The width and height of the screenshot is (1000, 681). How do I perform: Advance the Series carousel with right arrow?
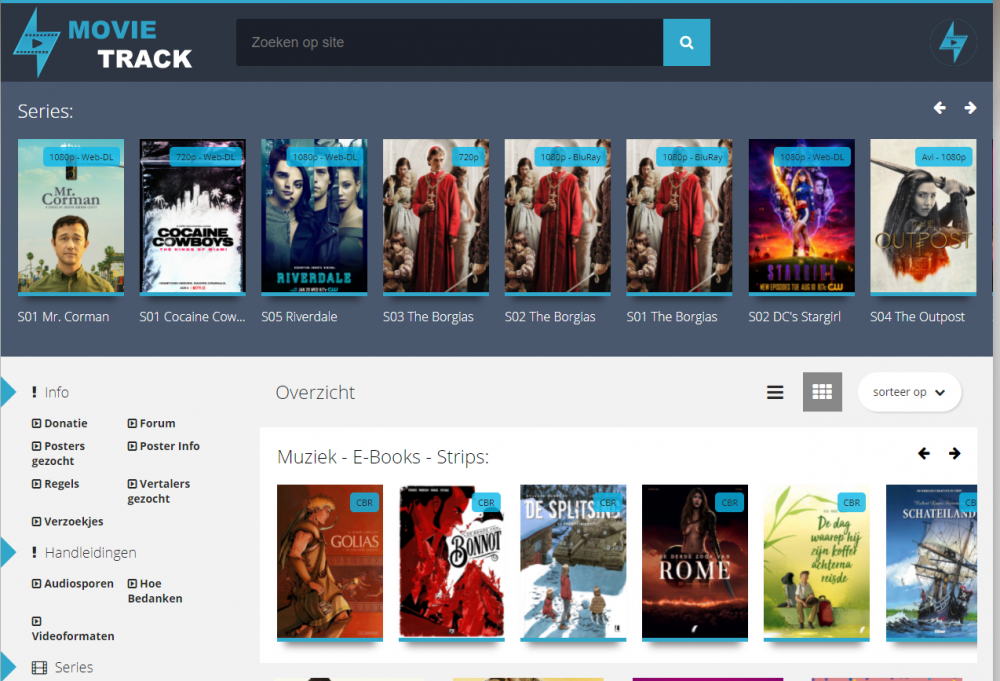pos(970,108)
